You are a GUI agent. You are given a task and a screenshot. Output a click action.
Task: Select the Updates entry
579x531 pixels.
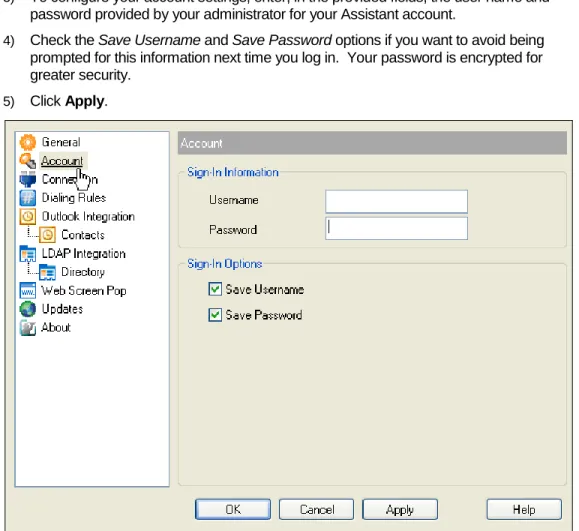[x=62, y=309]
